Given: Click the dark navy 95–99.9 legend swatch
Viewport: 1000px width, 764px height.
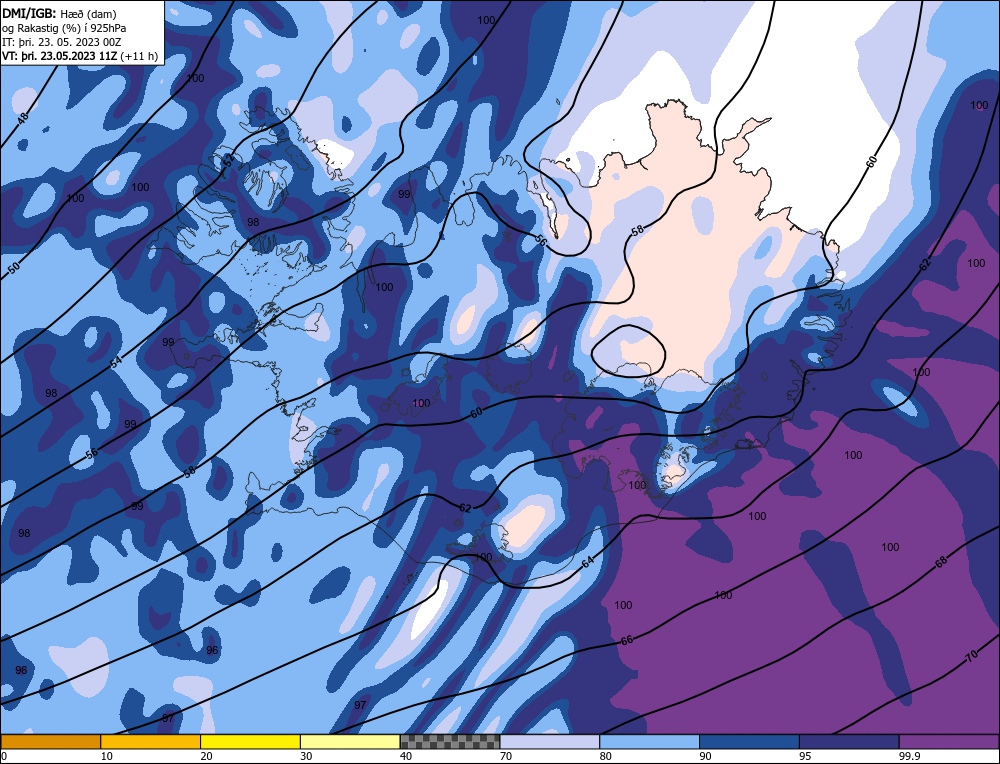Looking at the screenshot, I should pyautogui.click(x=849, y=741).
